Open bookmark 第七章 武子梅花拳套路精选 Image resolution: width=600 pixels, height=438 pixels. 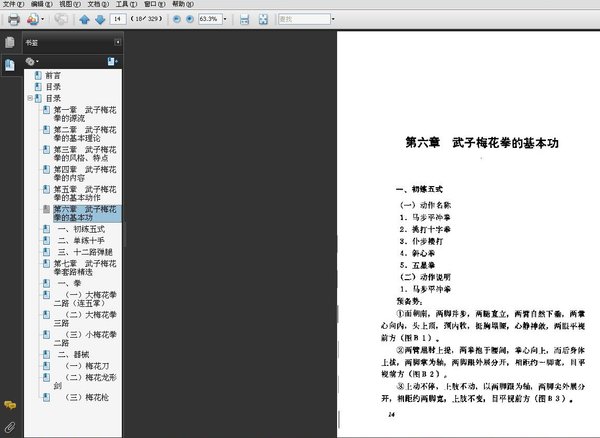(x=85, y=268)
